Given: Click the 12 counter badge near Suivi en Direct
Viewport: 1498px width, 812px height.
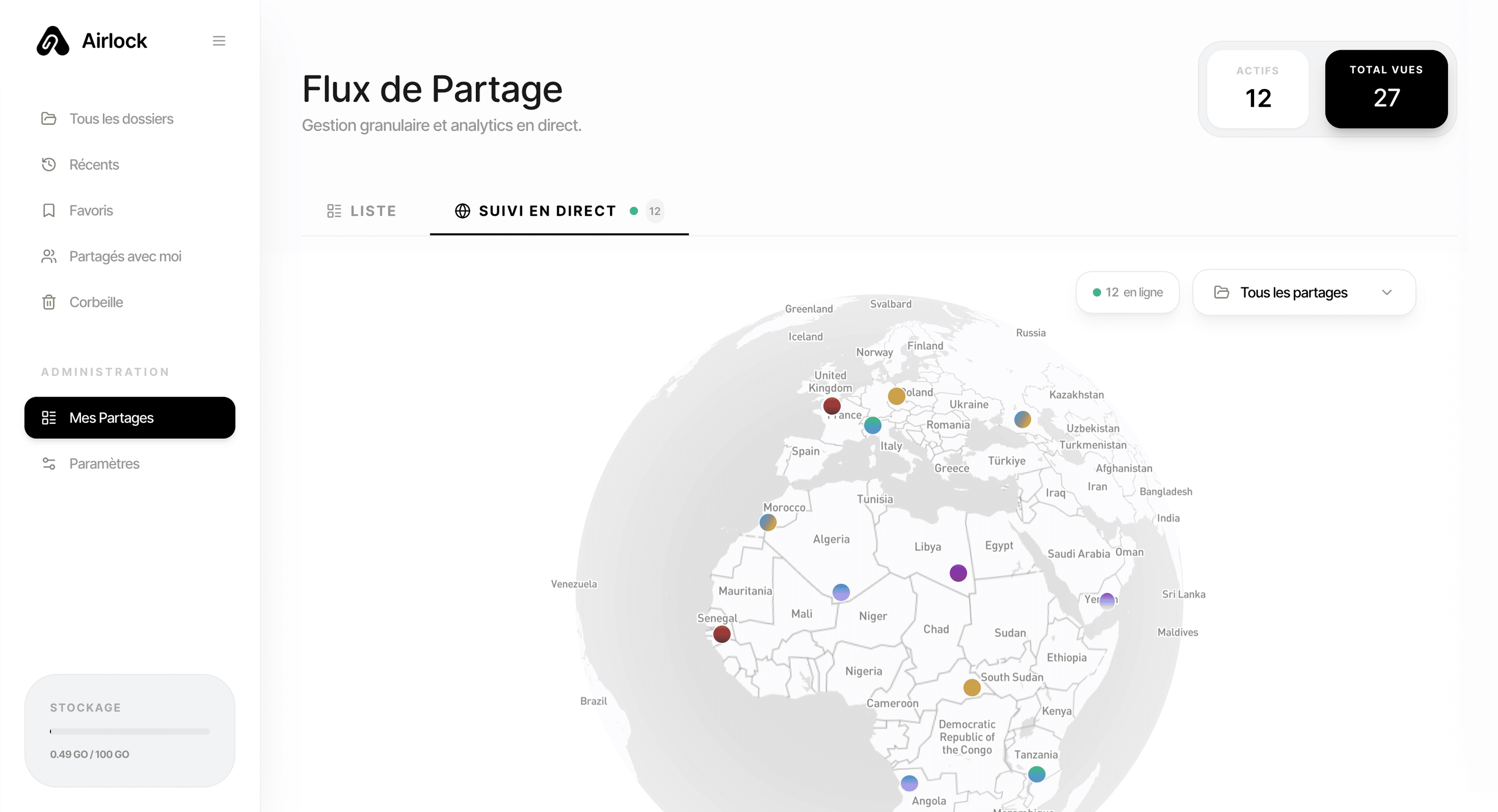Looking at the screenshot, I should click(655, 211).
